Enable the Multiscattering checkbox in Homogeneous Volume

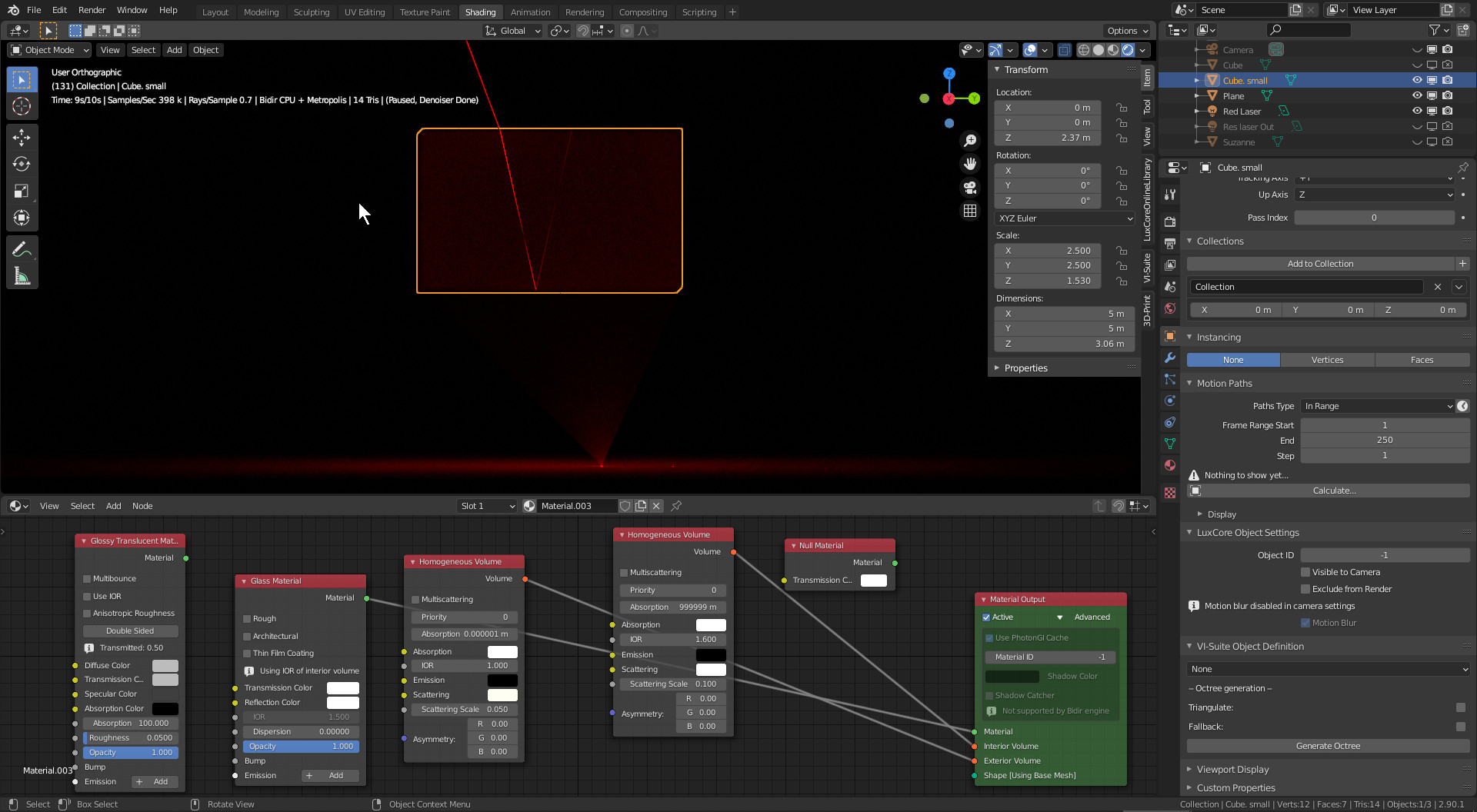pyautogui.click(x=415, y=600)
